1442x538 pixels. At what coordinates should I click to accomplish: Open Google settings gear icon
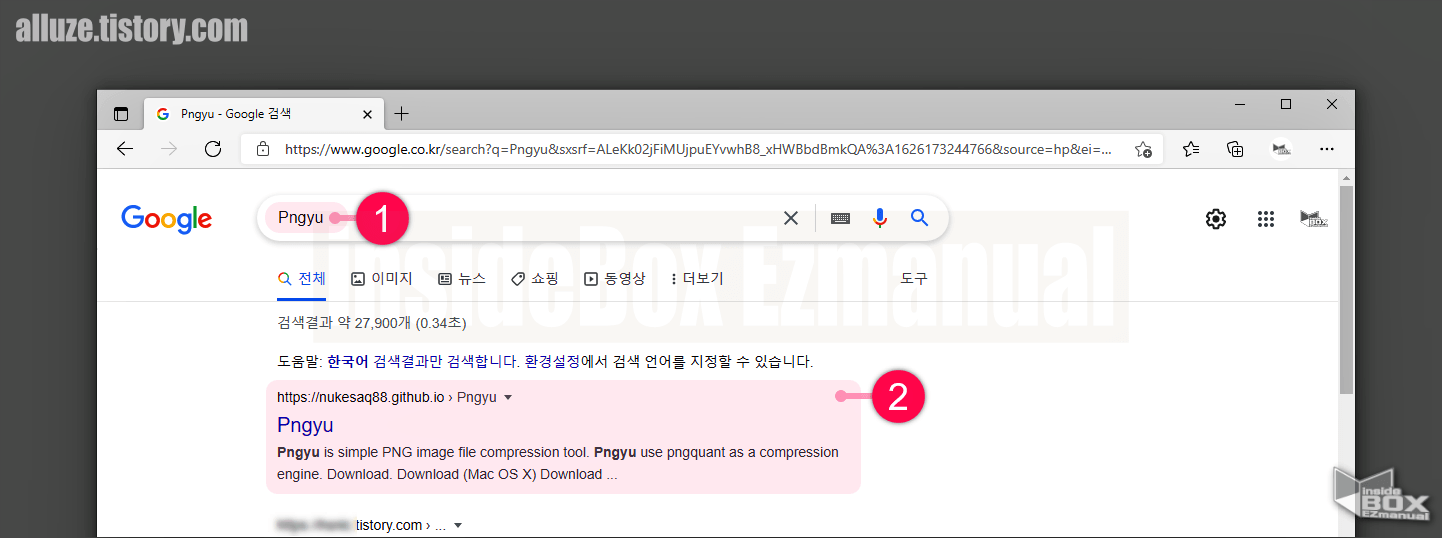[x=1216, y=219]
